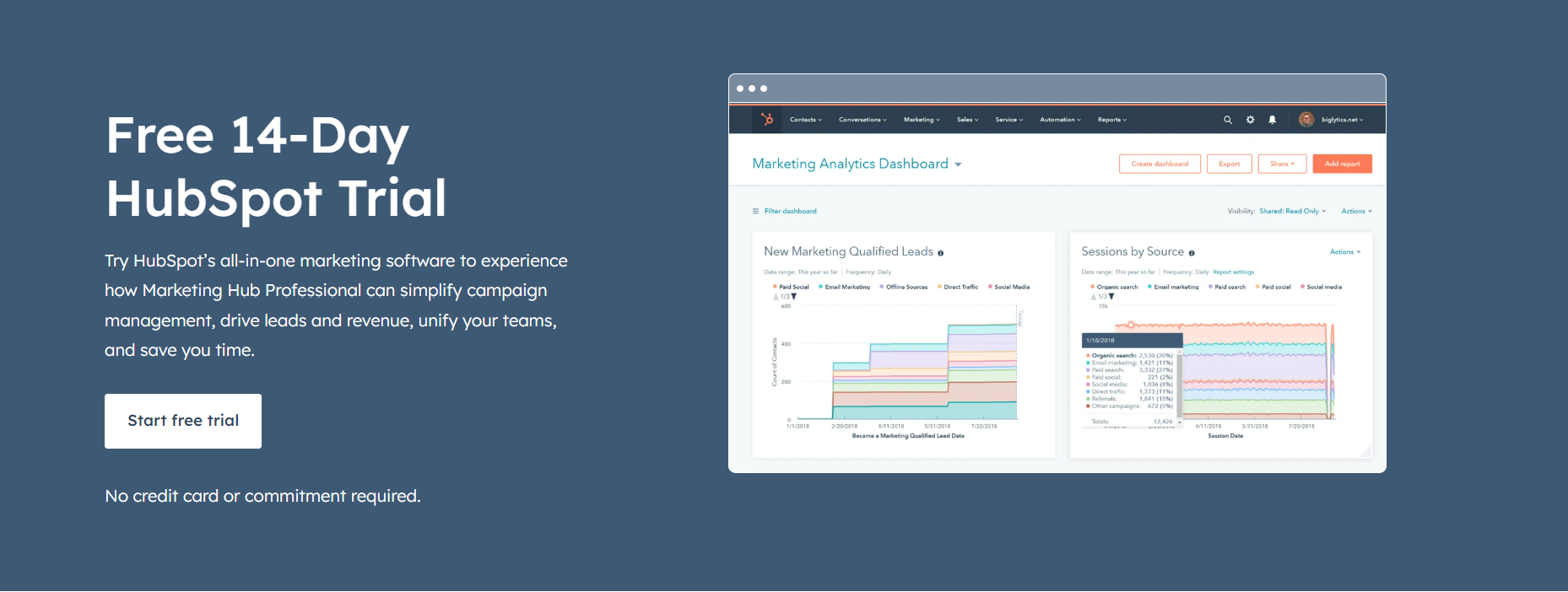
Task: Click info icon beside New Marketing Qualified Leads
Action: (x=941, y=253)
